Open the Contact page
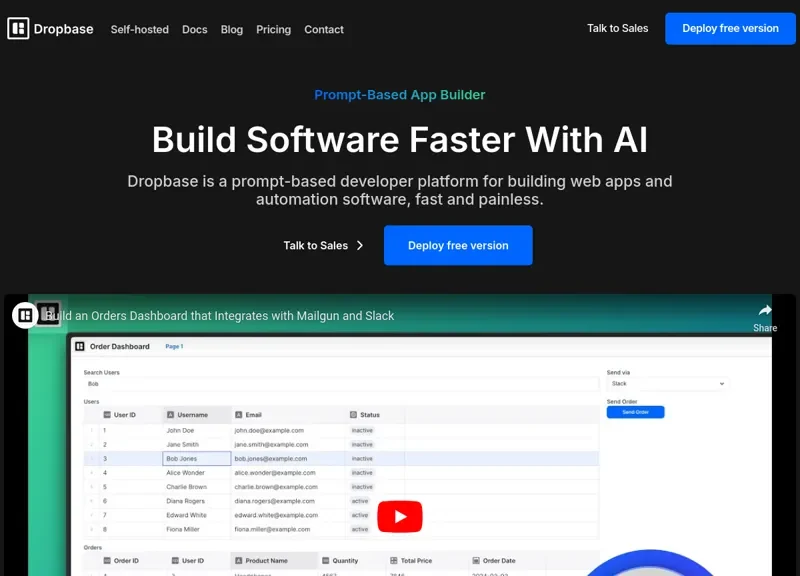800x576 pixels. coord(324,30)
